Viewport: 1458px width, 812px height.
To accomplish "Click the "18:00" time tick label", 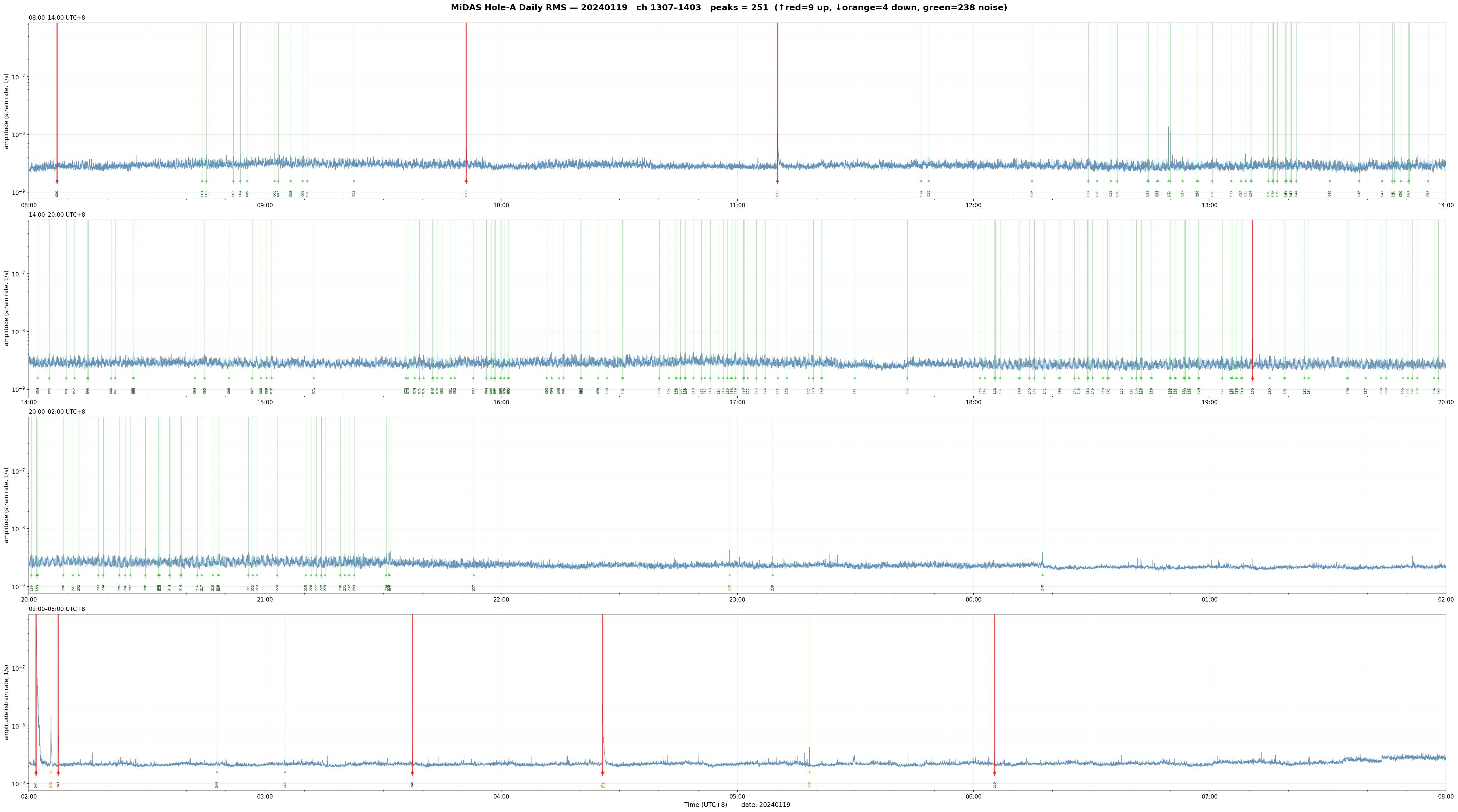I will click(x=974, y=402).
